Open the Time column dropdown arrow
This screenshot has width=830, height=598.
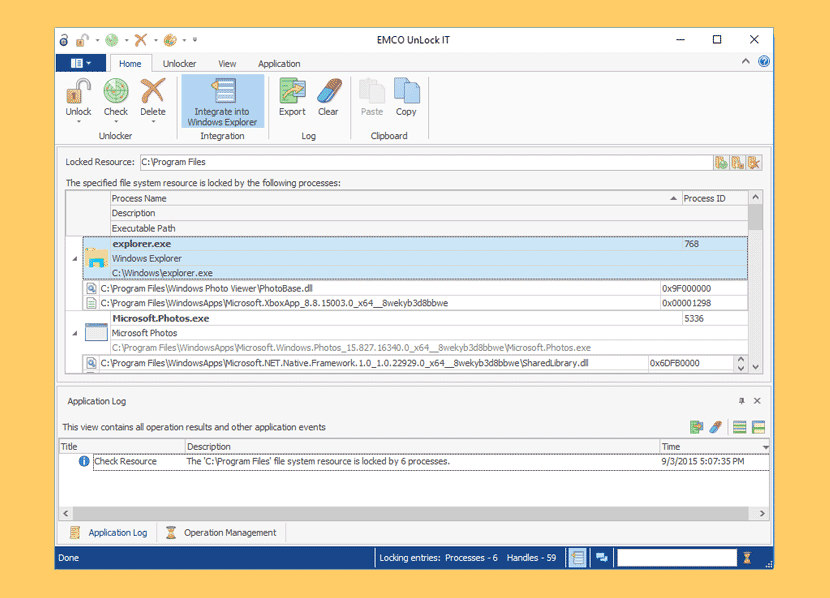point(765,447)
